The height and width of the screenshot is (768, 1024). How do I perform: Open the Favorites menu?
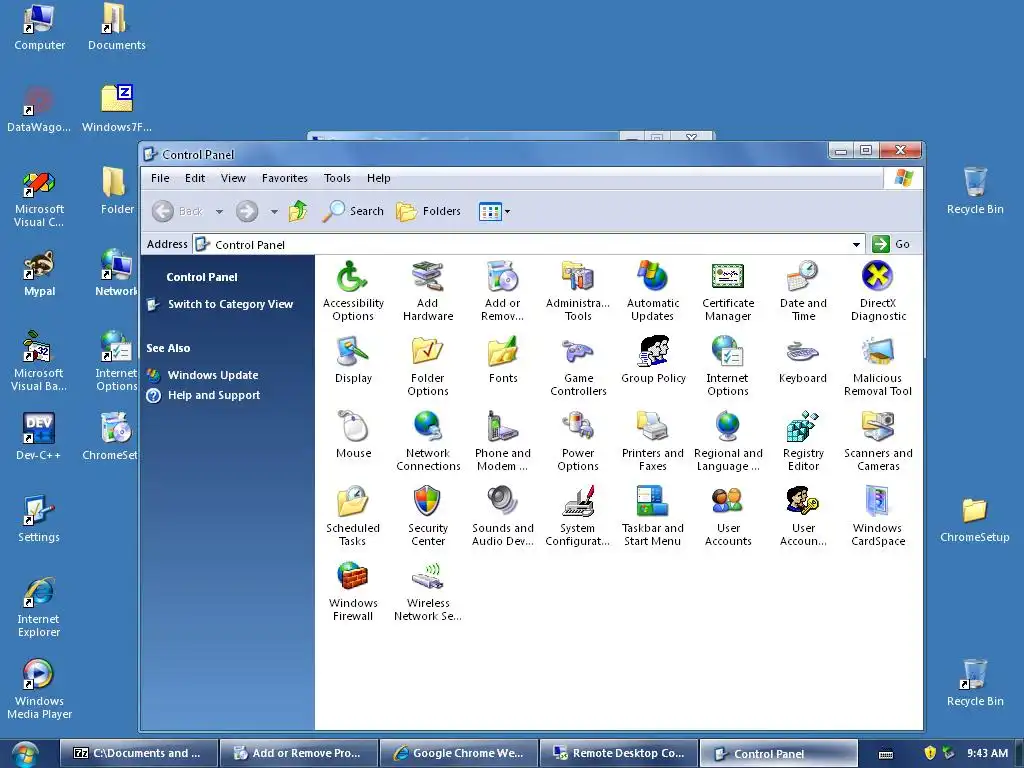click(285, 178)
